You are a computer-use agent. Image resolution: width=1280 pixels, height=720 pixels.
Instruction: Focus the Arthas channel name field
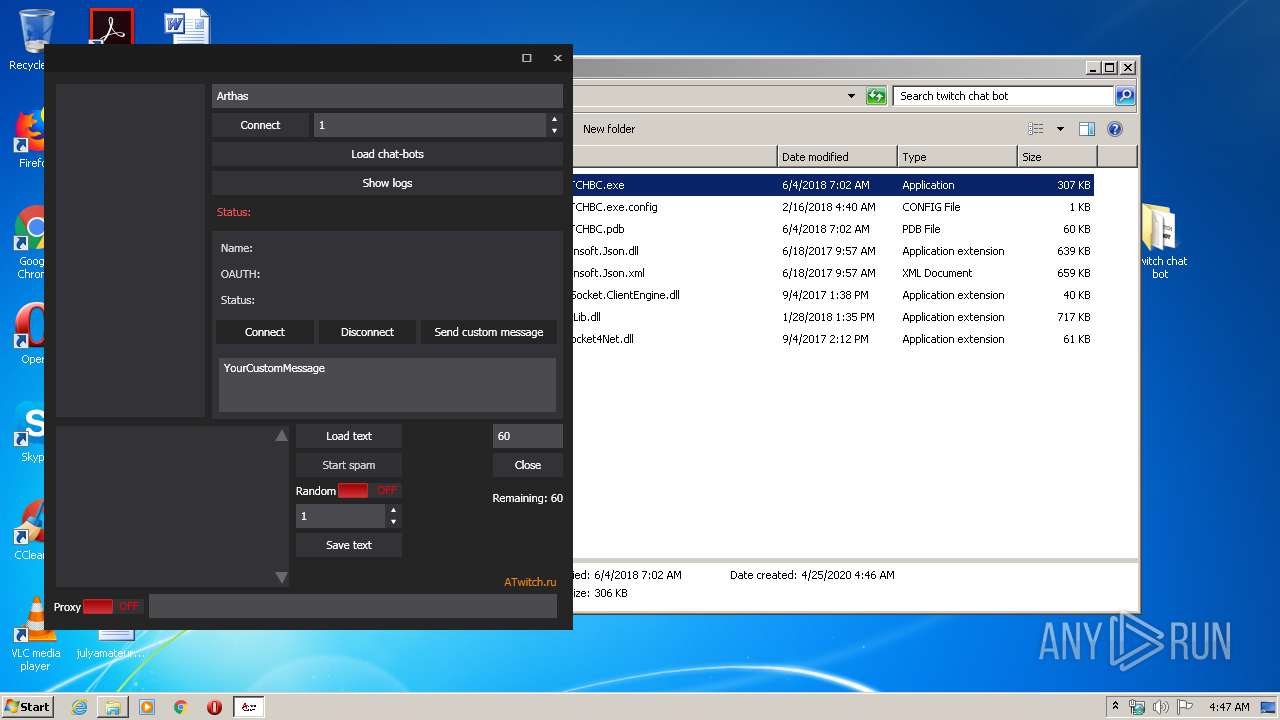click(x=387, y=96)
